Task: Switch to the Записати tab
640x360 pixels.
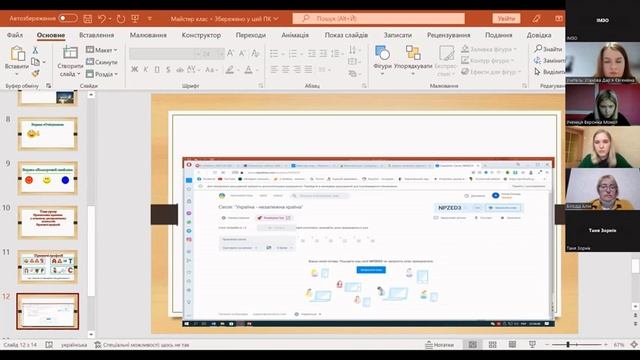Action: (x=398, y=35)
